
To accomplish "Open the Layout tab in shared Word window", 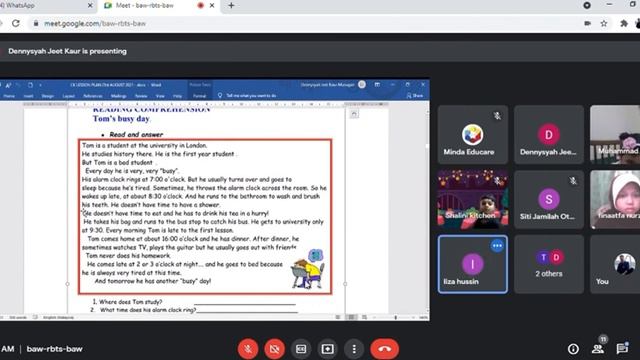I will [x=69, y=96].
